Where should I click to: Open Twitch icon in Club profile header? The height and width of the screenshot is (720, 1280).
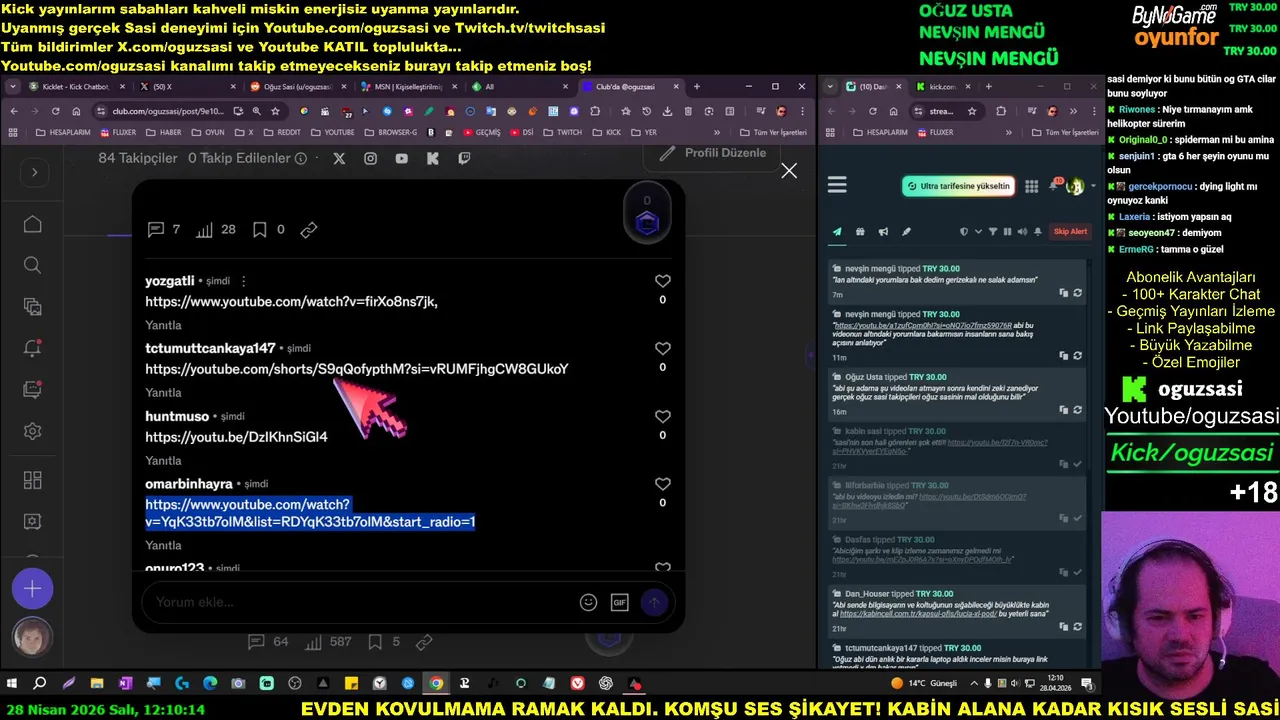tap(464, 158)
